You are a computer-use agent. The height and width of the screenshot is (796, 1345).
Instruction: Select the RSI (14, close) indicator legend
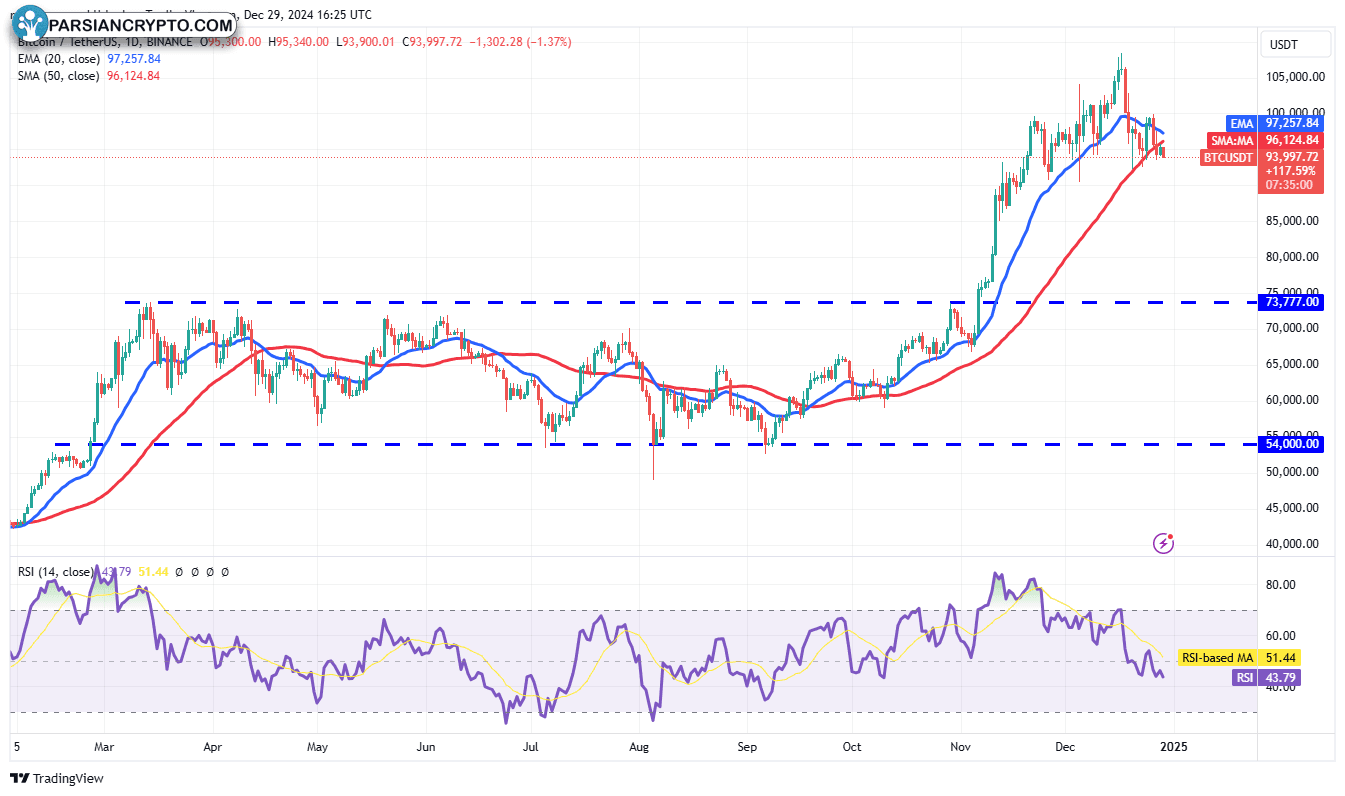58,572
